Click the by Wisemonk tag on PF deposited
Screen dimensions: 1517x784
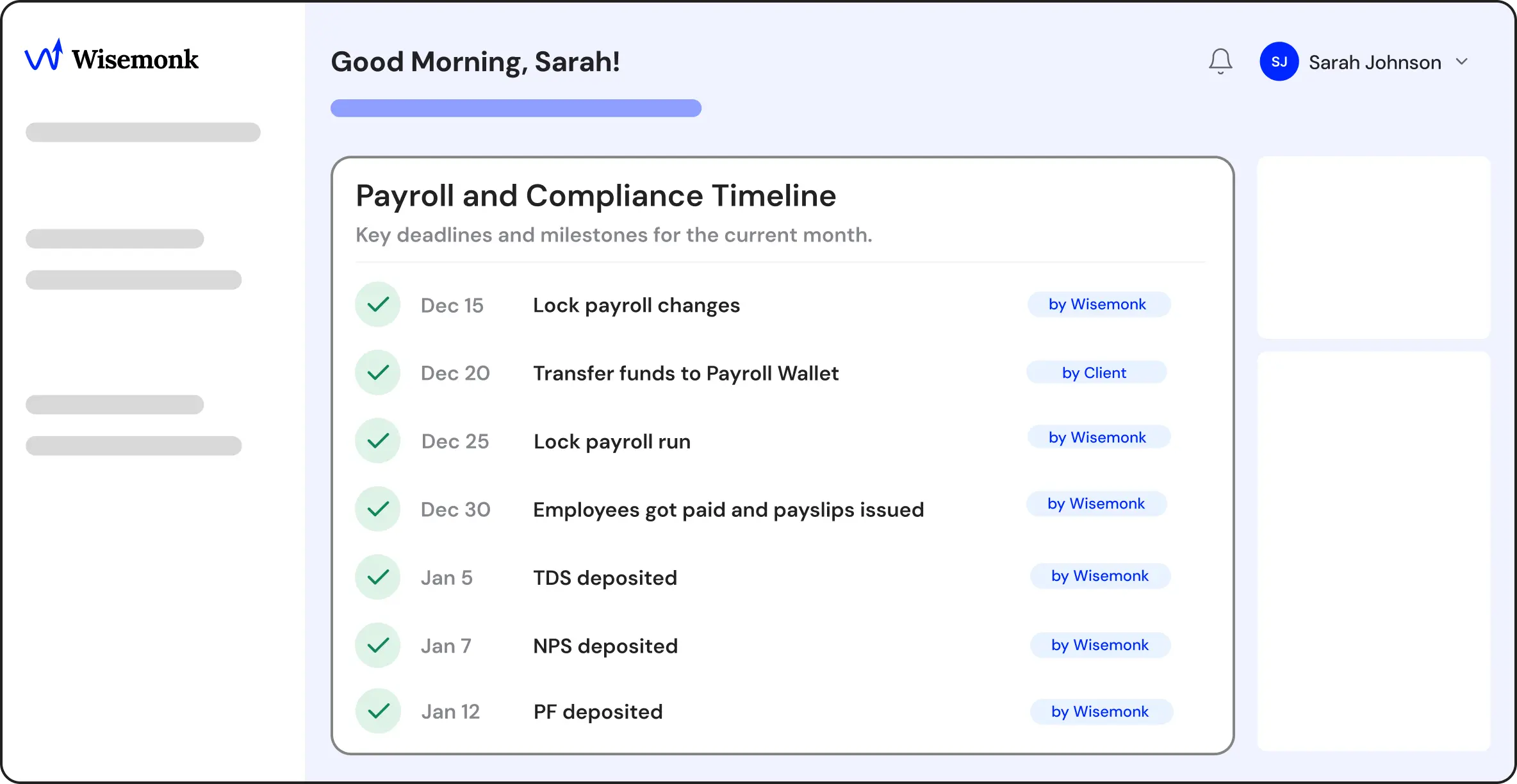(1101, 712)
